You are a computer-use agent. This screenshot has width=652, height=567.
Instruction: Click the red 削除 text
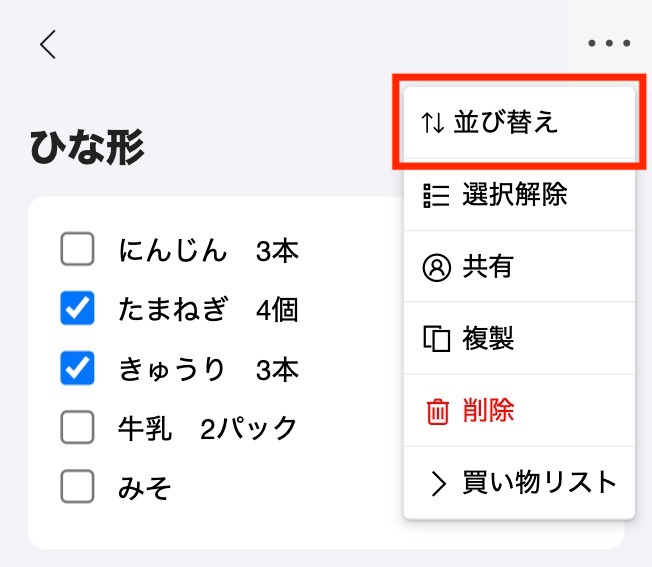pos(488,411)
